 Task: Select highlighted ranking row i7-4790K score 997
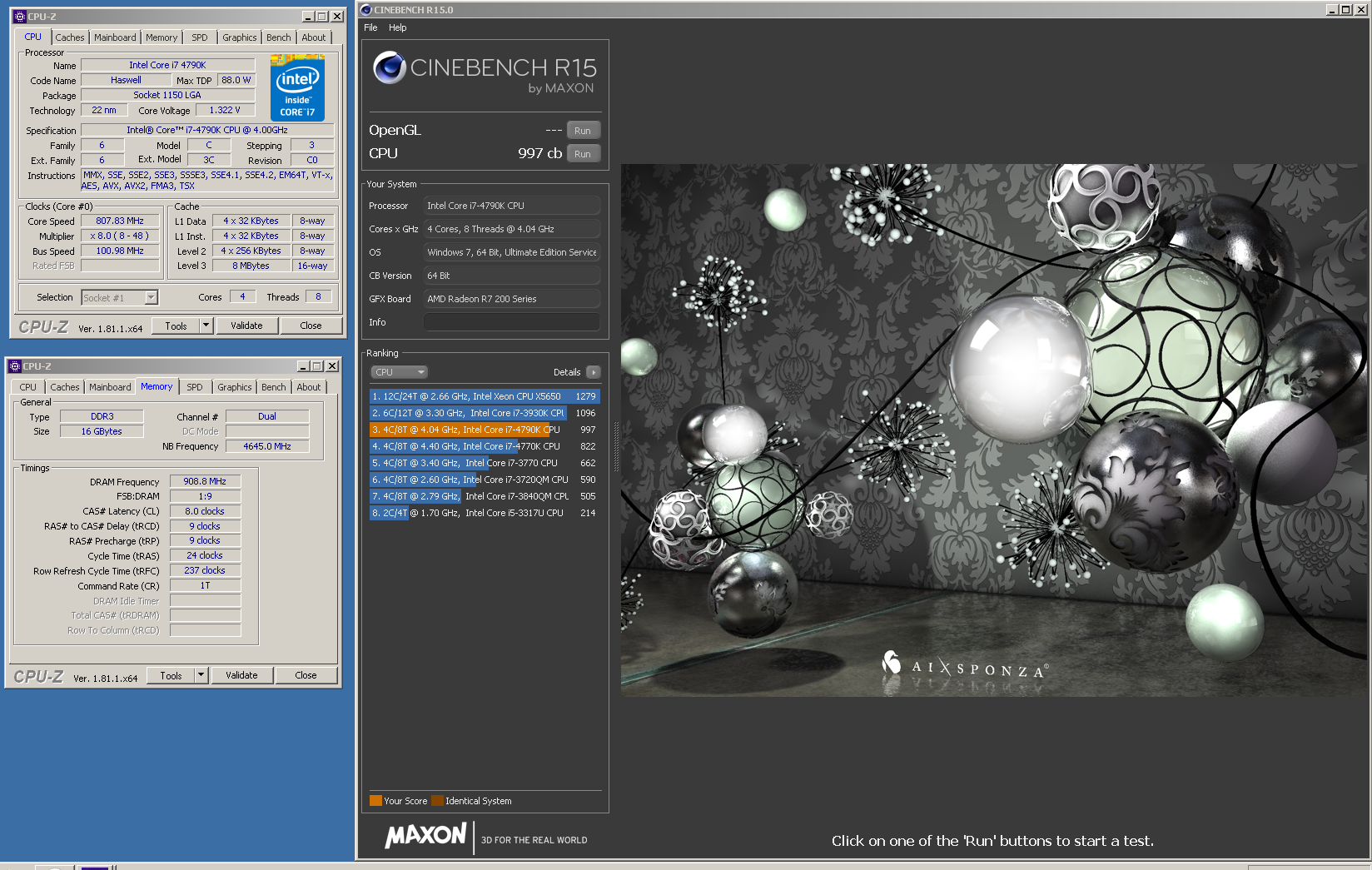tap(485, 430)
